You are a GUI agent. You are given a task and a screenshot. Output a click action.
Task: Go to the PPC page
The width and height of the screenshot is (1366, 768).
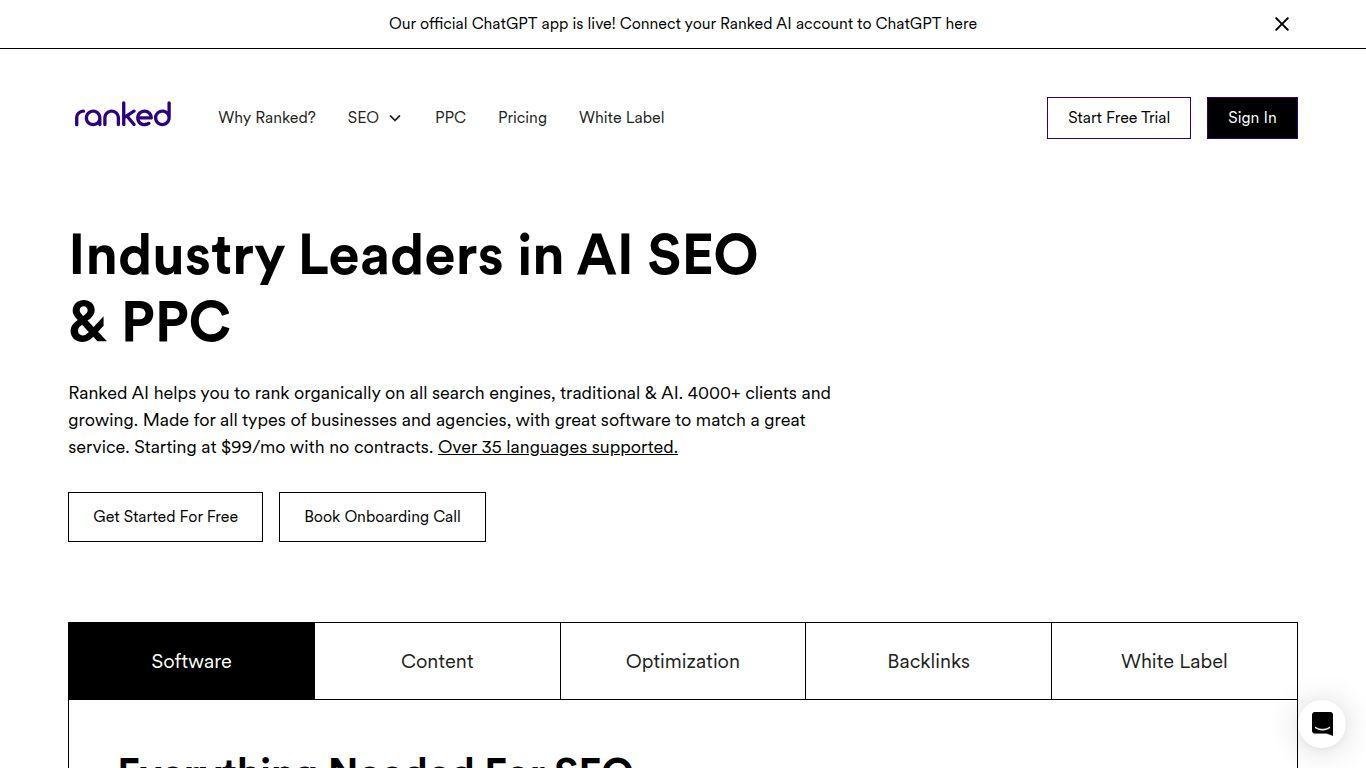(450, 118)
